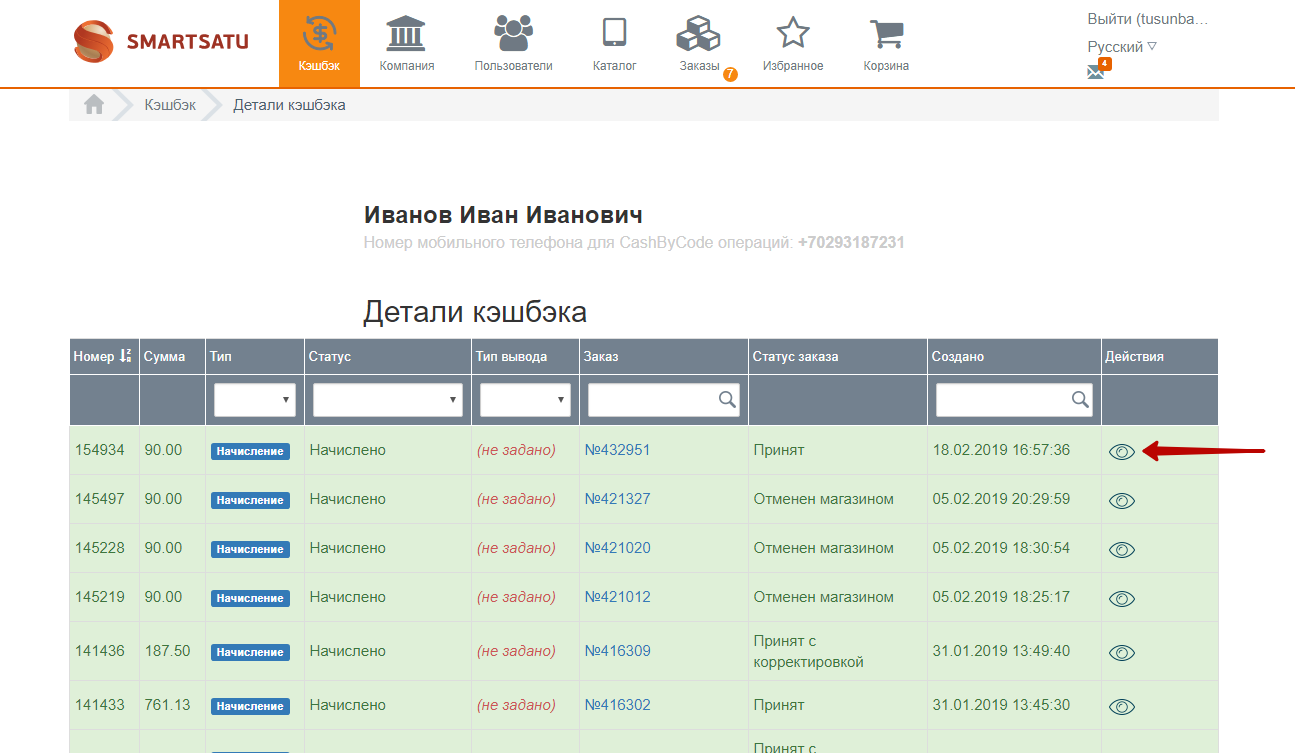1295x753 pixels.
Task: View details of cashback 154934 eye icon
Action: pyautogui.click(x=1122, y=451)
